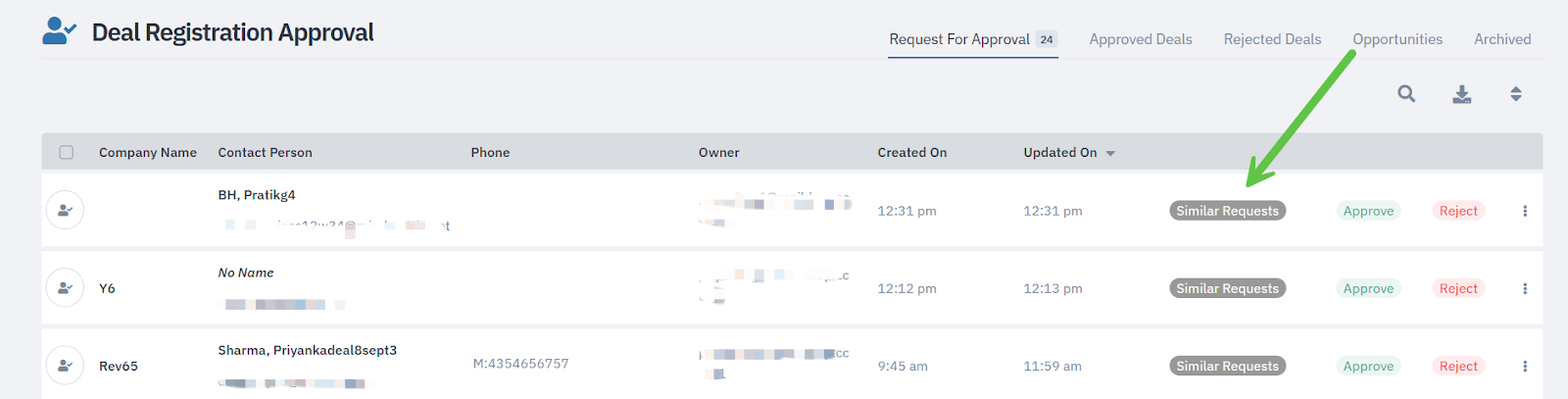Open three-dot menu for Rev65 row
The image size is (1568, 399).
(1525, 366)
